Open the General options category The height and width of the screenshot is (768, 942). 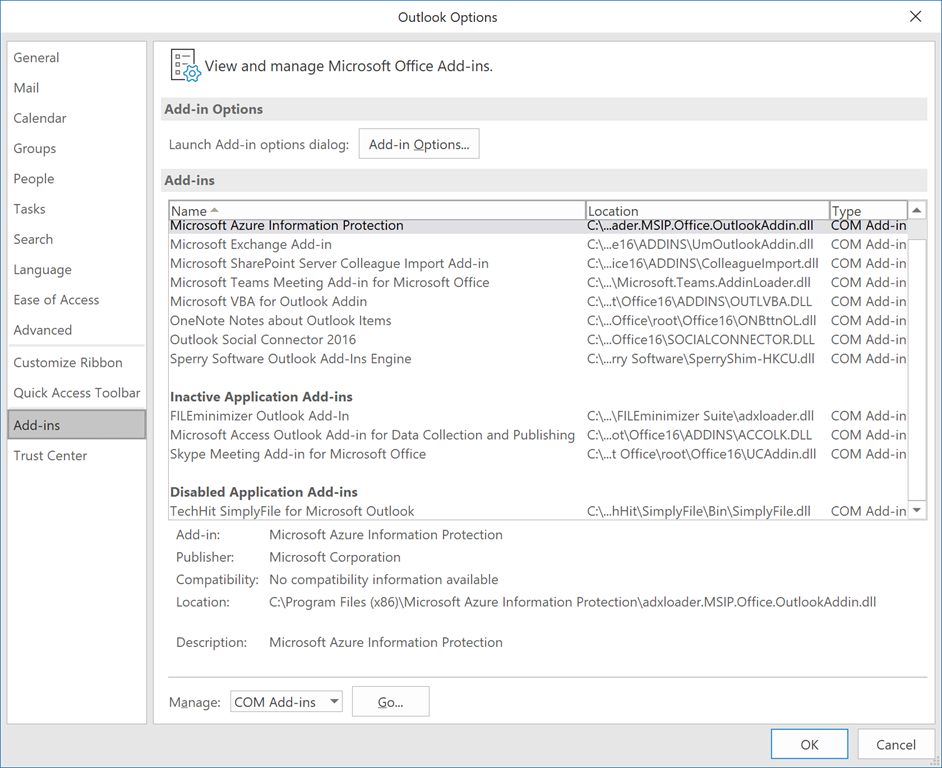point(37,58)
